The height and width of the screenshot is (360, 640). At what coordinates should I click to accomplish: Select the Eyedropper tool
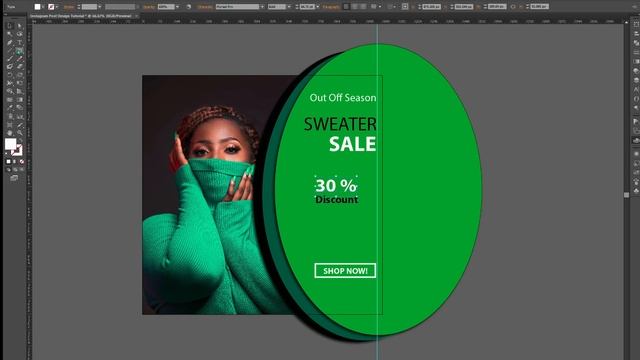pyautogui.click(x=9, y=108)
